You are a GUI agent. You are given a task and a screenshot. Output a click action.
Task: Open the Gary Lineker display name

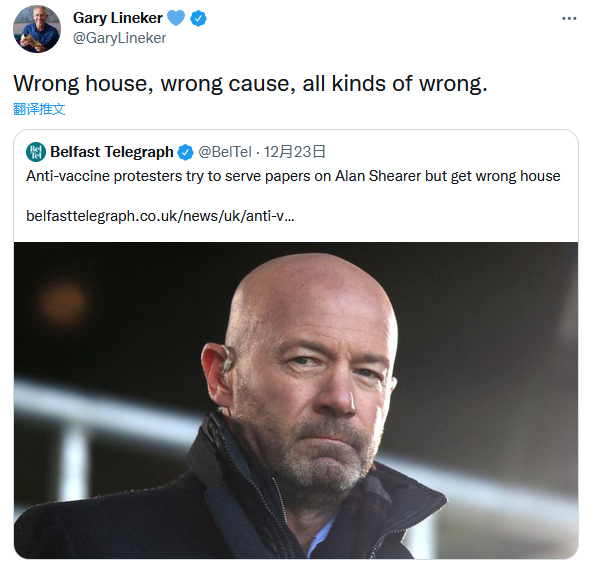coord(118,18)
